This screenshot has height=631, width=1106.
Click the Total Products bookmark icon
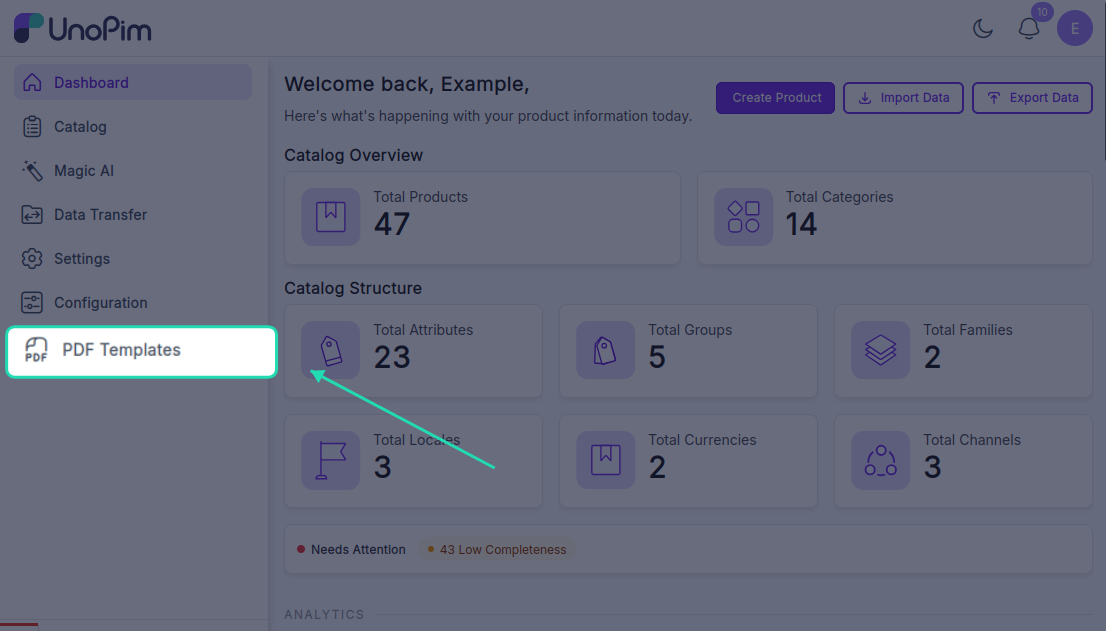[x=331, y=217]
